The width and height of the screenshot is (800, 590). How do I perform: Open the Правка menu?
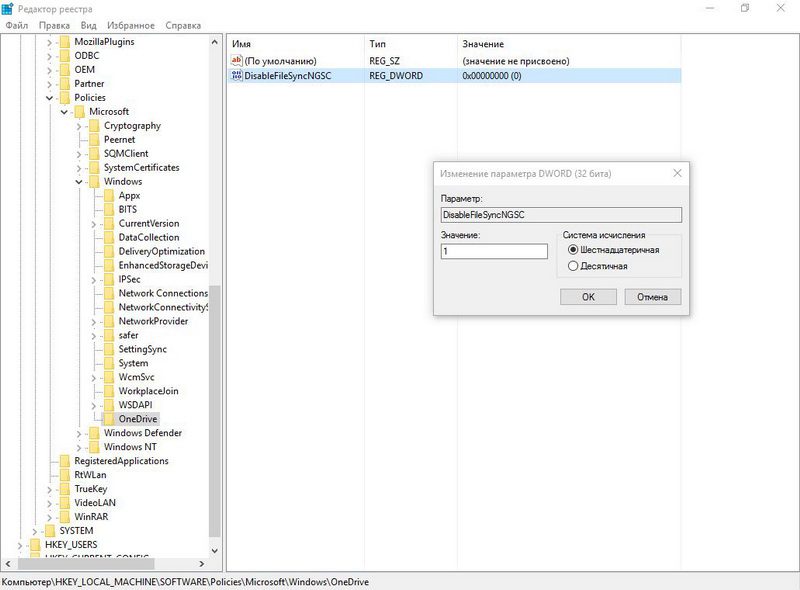click(54, 25)
